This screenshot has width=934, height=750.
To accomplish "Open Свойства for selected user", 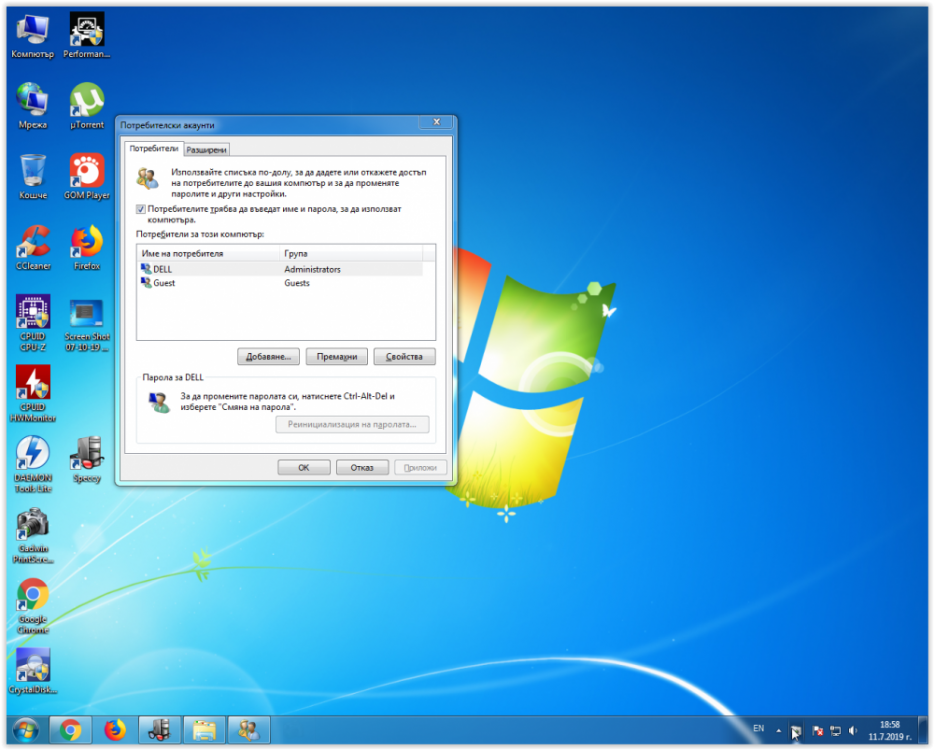I will [404, 357].
